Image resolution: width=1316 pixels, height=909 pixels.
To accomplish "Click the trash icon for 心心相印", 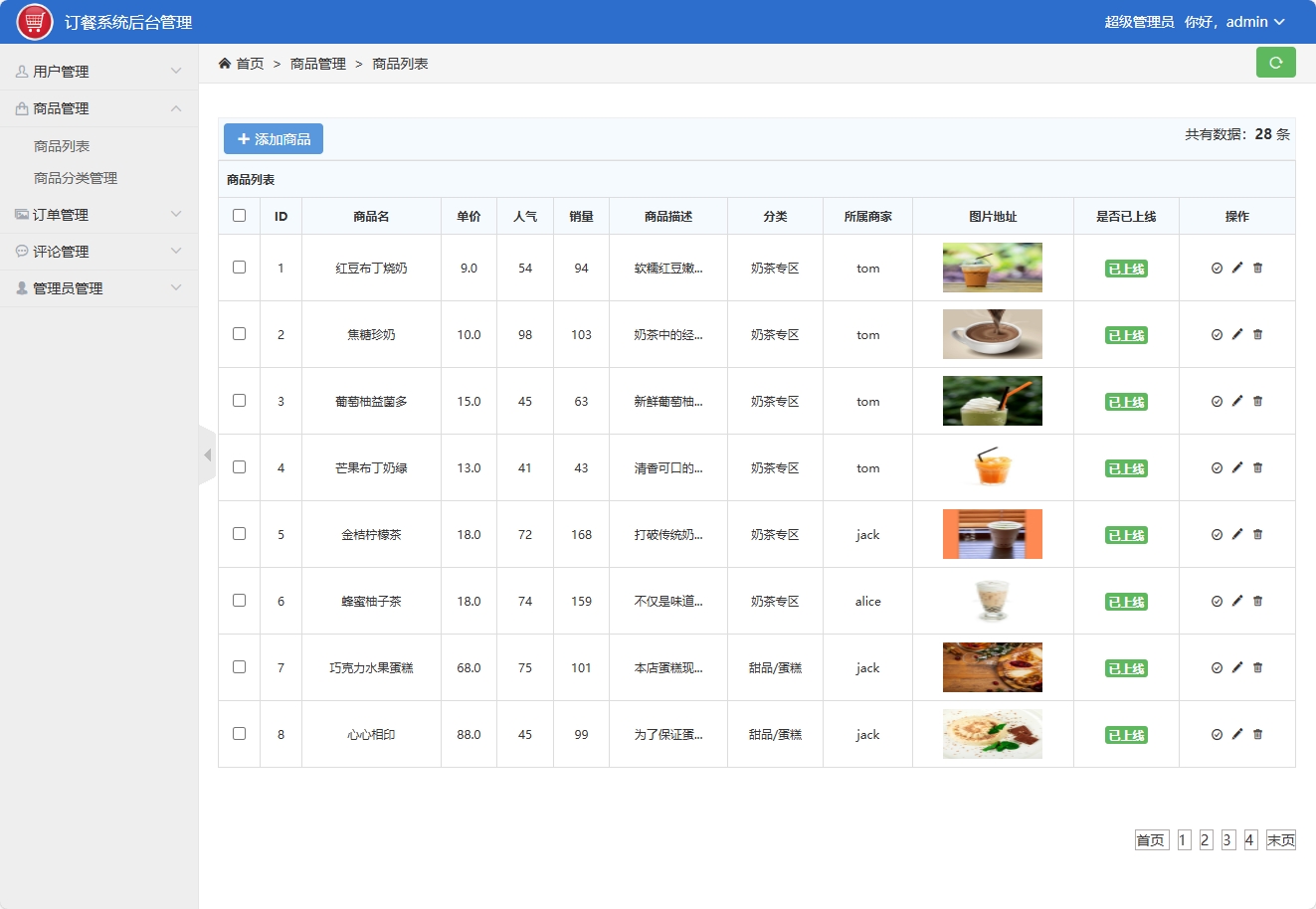I will click(1257, 734).
